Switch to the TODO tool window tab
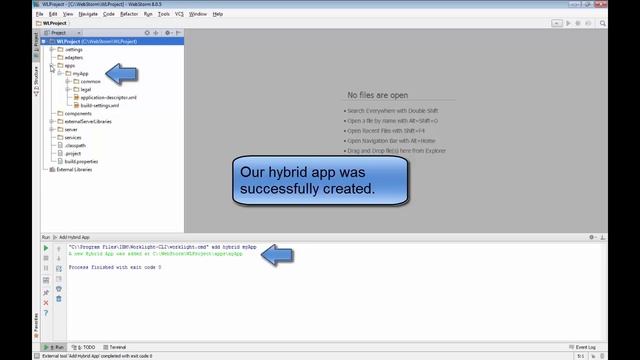This screenshot has width=640, height=360. [84, 347]
